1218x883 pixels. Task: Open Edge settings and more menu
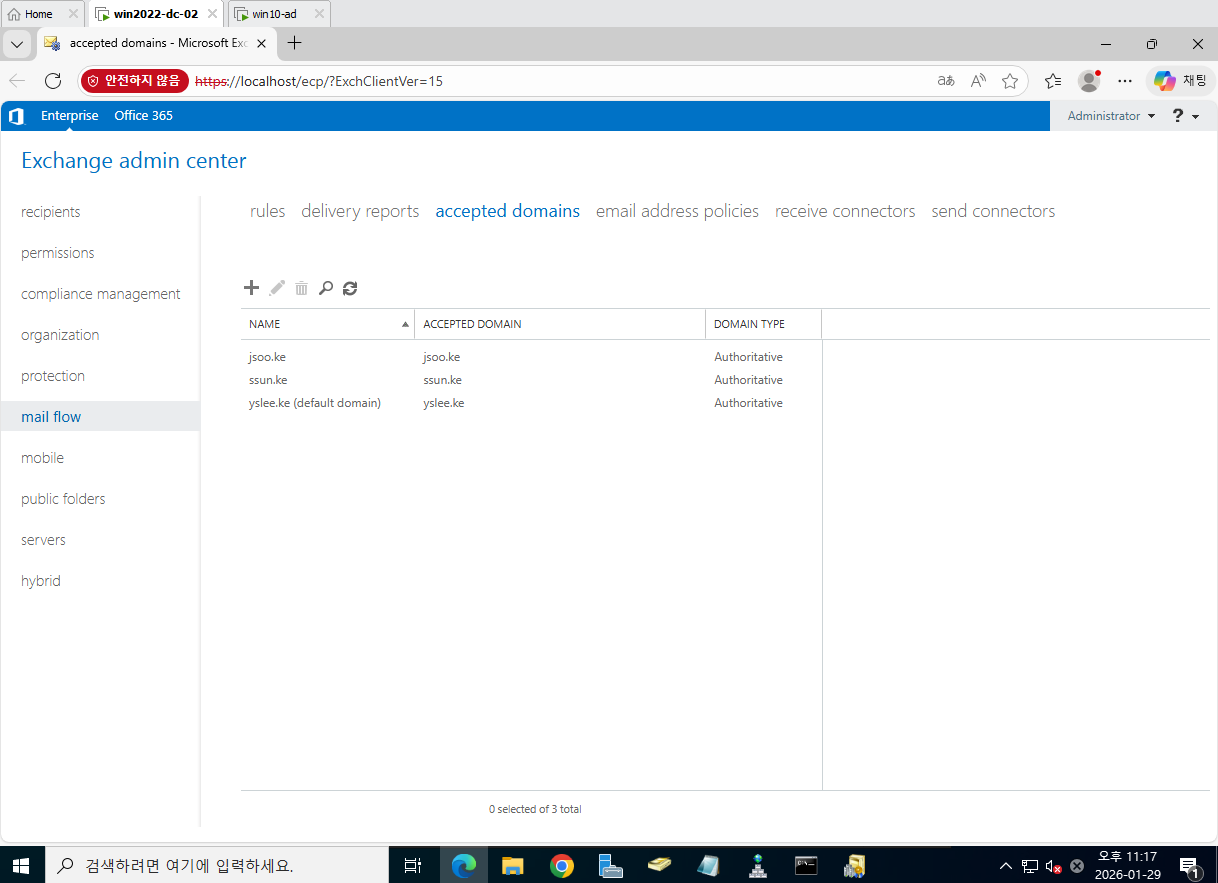[1125, 81]
